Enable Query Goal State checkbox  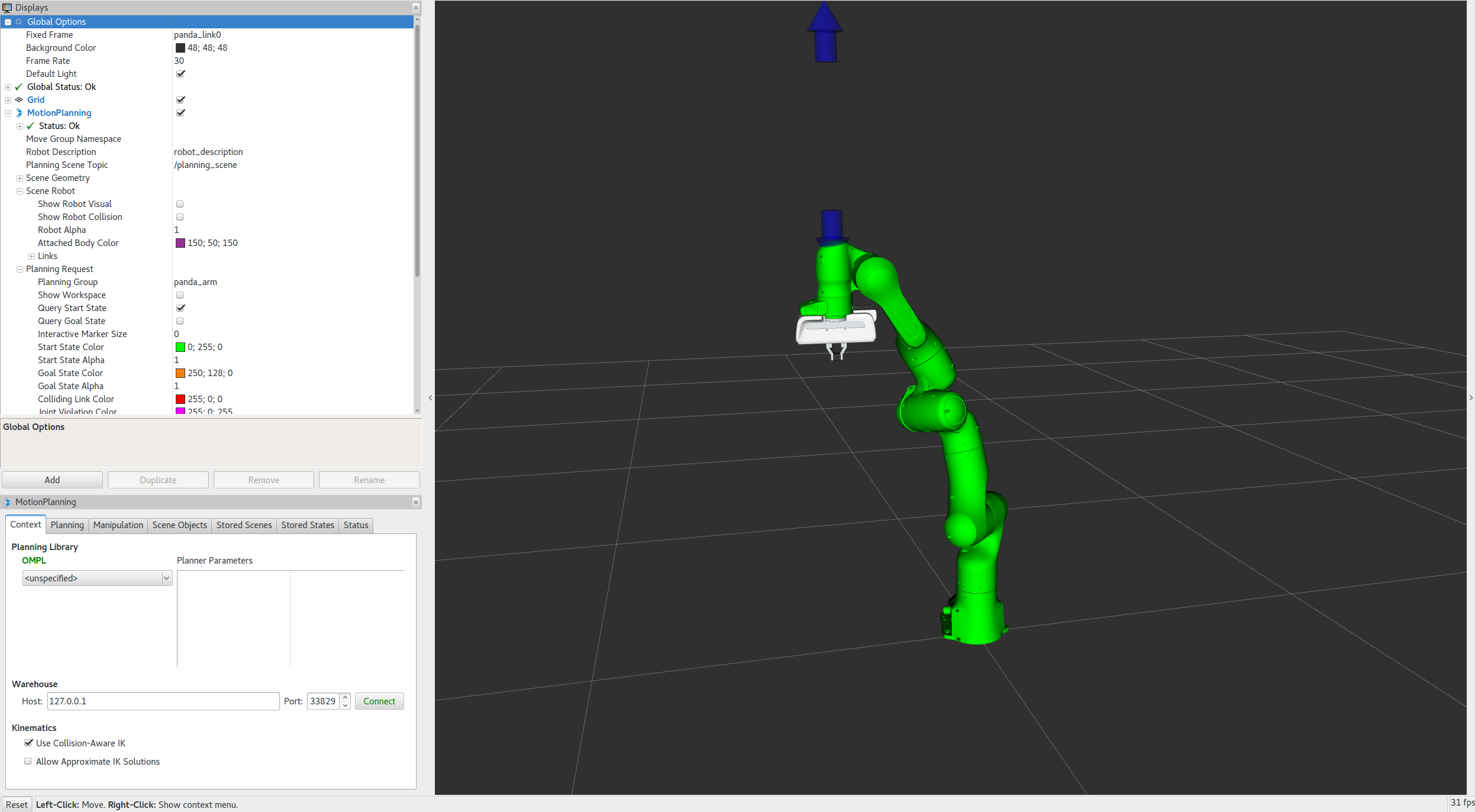click(180, 321)
